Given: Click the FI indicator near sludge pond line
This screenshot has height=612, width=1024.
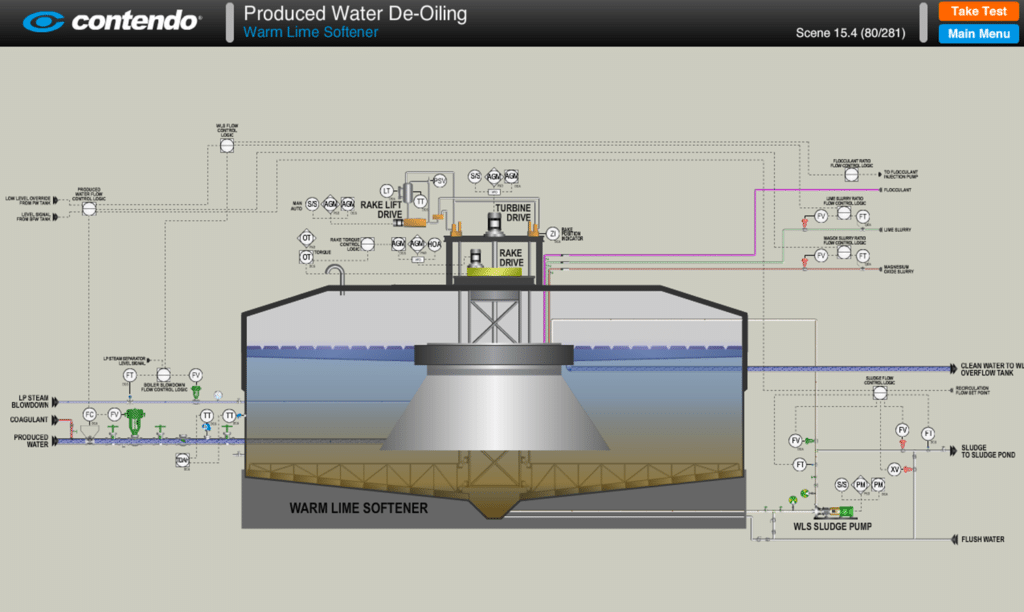Looking at the screenshot, I should pyautogui.click(x=928, y=434).
